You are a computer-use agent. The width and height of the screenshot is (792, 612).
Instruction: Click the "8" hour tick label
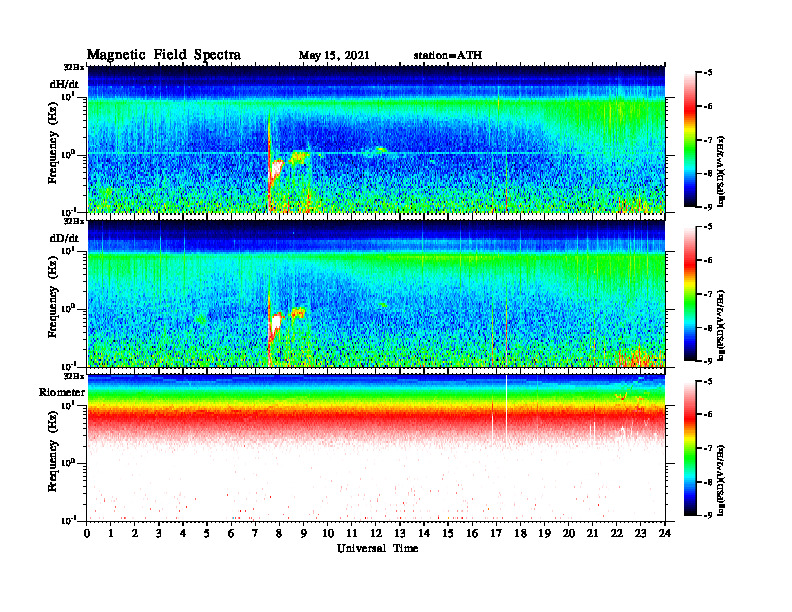[x=279, y=533]
